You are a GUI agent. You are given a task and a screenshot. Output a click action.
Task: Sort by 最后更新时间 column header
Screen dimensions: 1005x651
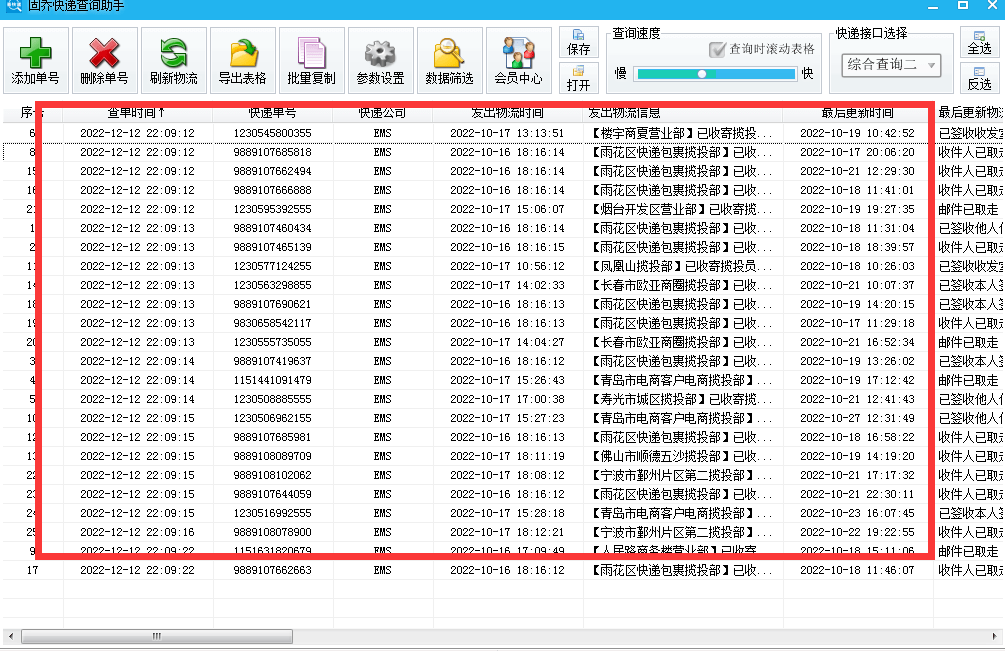click(858, 113)
